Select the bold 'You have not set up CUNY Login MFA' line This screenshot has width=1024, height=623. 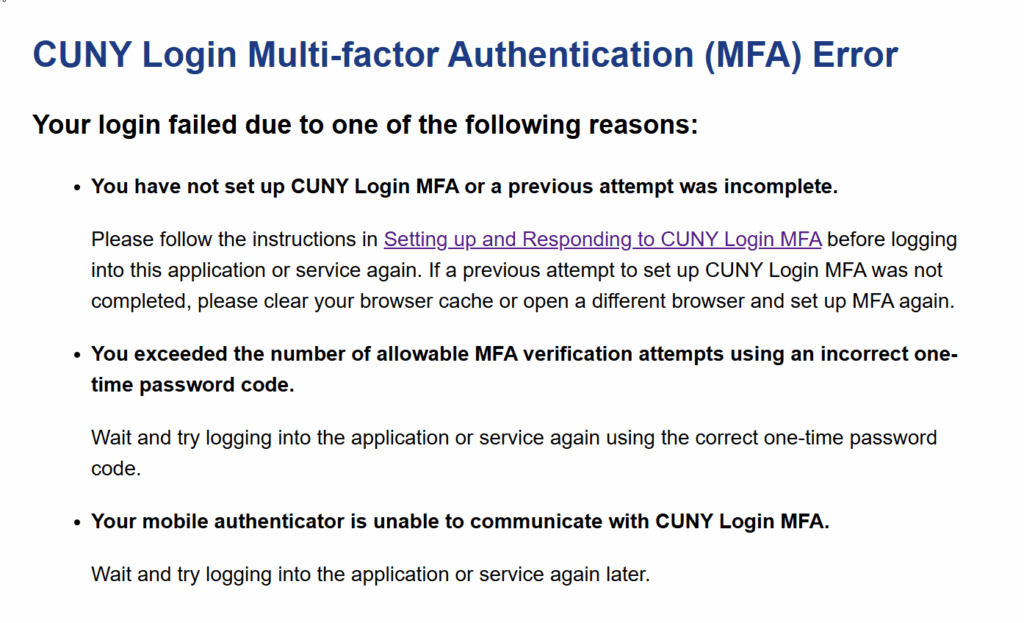464,187
